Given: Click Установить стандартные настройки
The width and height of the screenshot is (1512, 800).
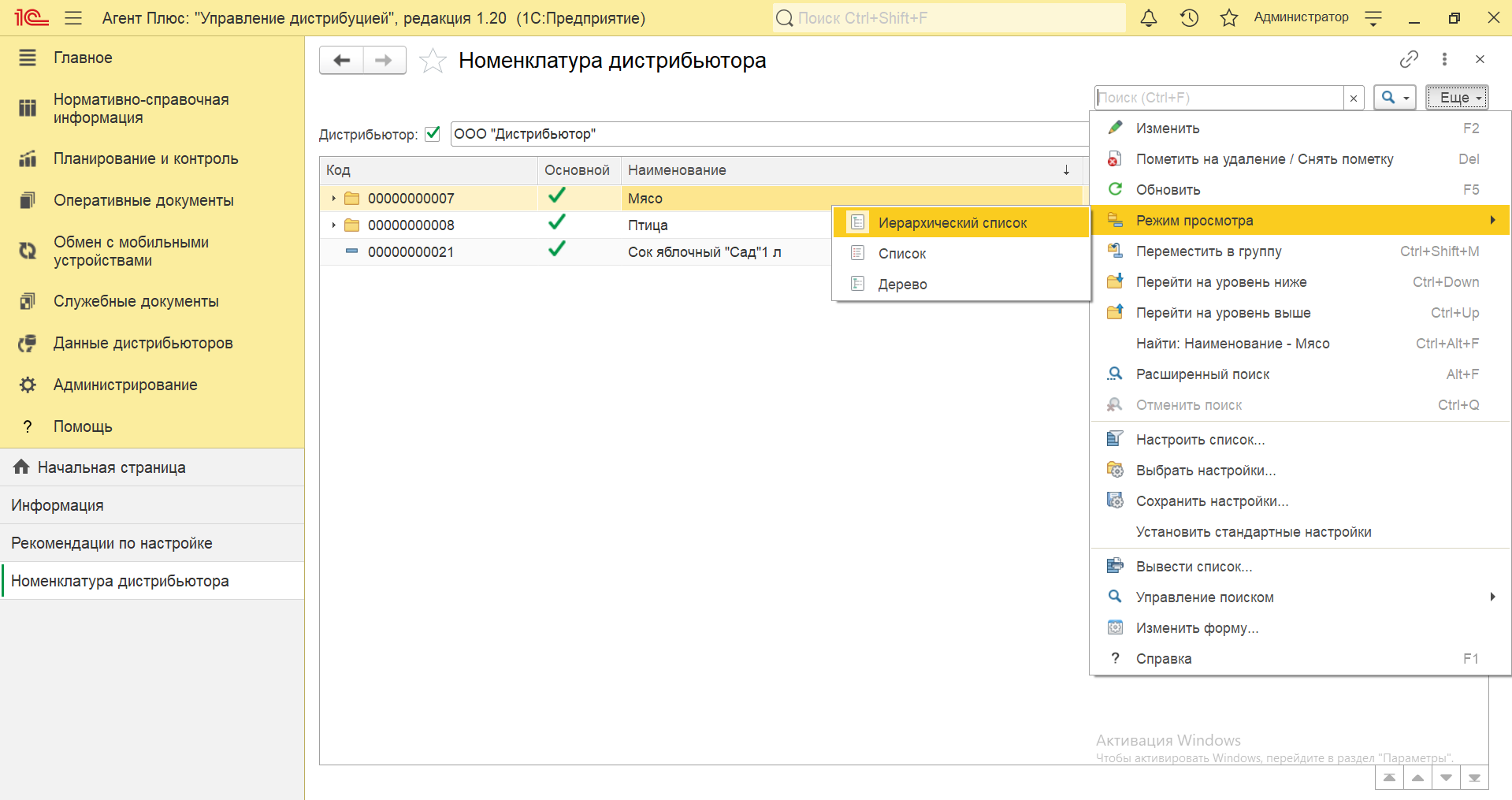Looking at the screenshot, I should click(x=1300, y=532).
